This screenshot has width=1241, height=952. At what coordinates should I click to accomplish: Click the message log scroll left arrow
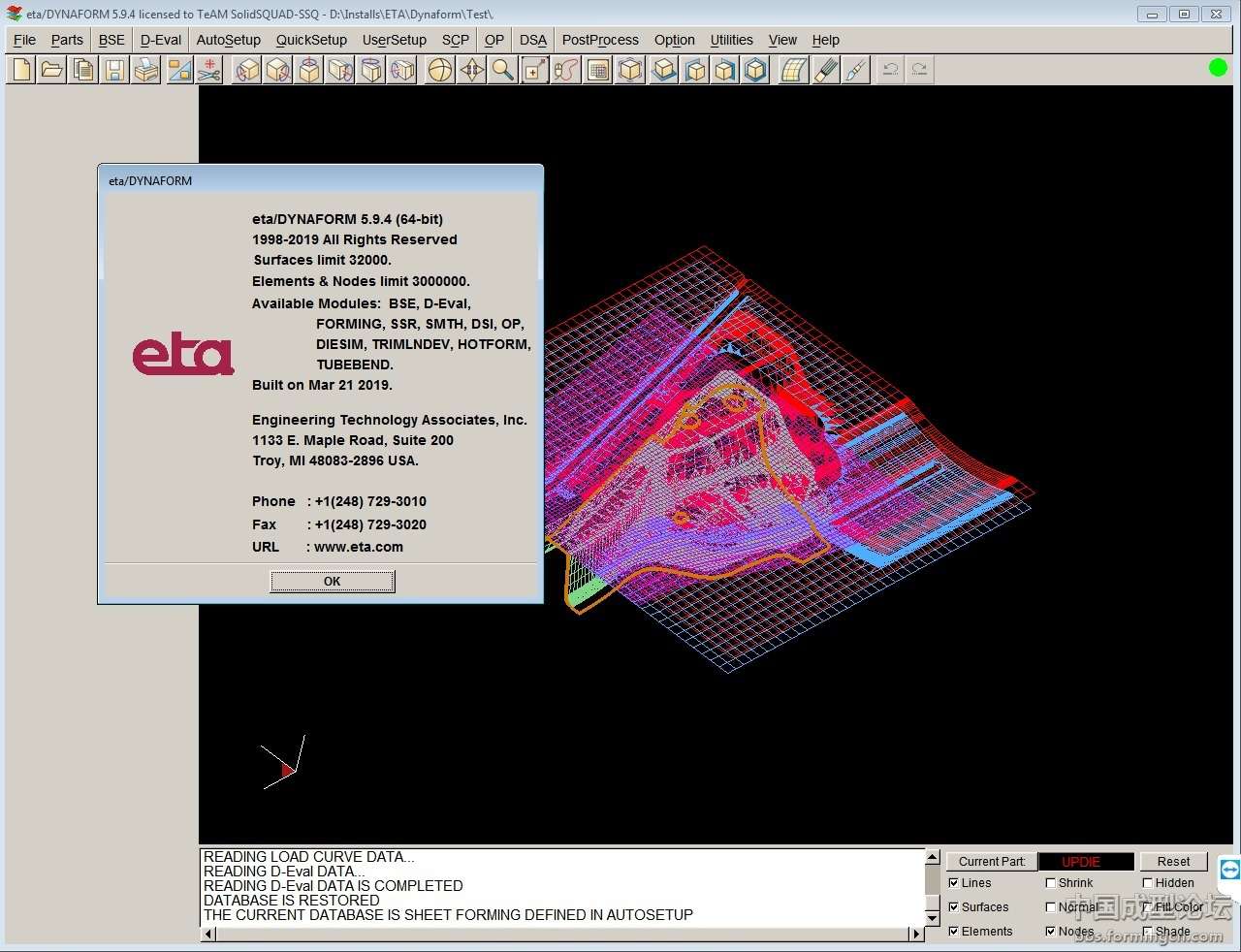[x=207, y=935]
